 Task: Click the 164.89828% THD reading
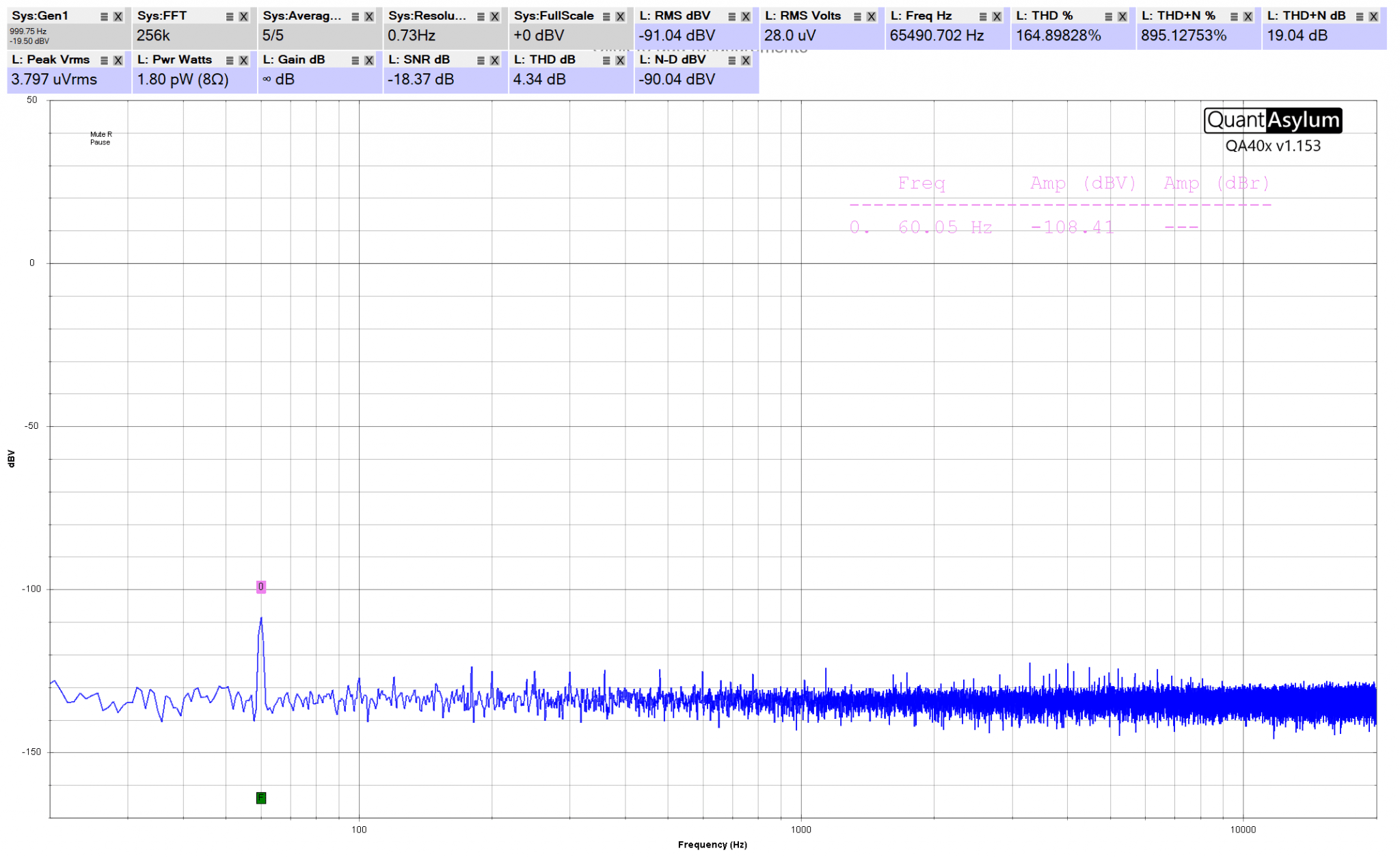pos(1058,36)
